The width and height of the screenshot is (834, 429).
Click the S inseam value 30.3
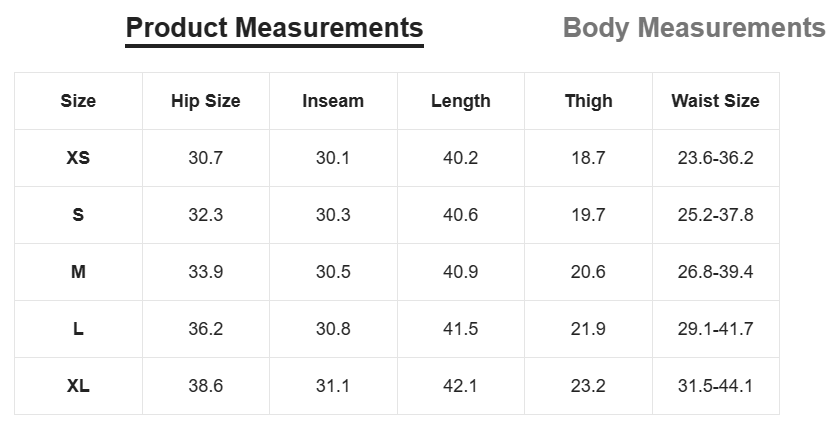pos(333,215)
